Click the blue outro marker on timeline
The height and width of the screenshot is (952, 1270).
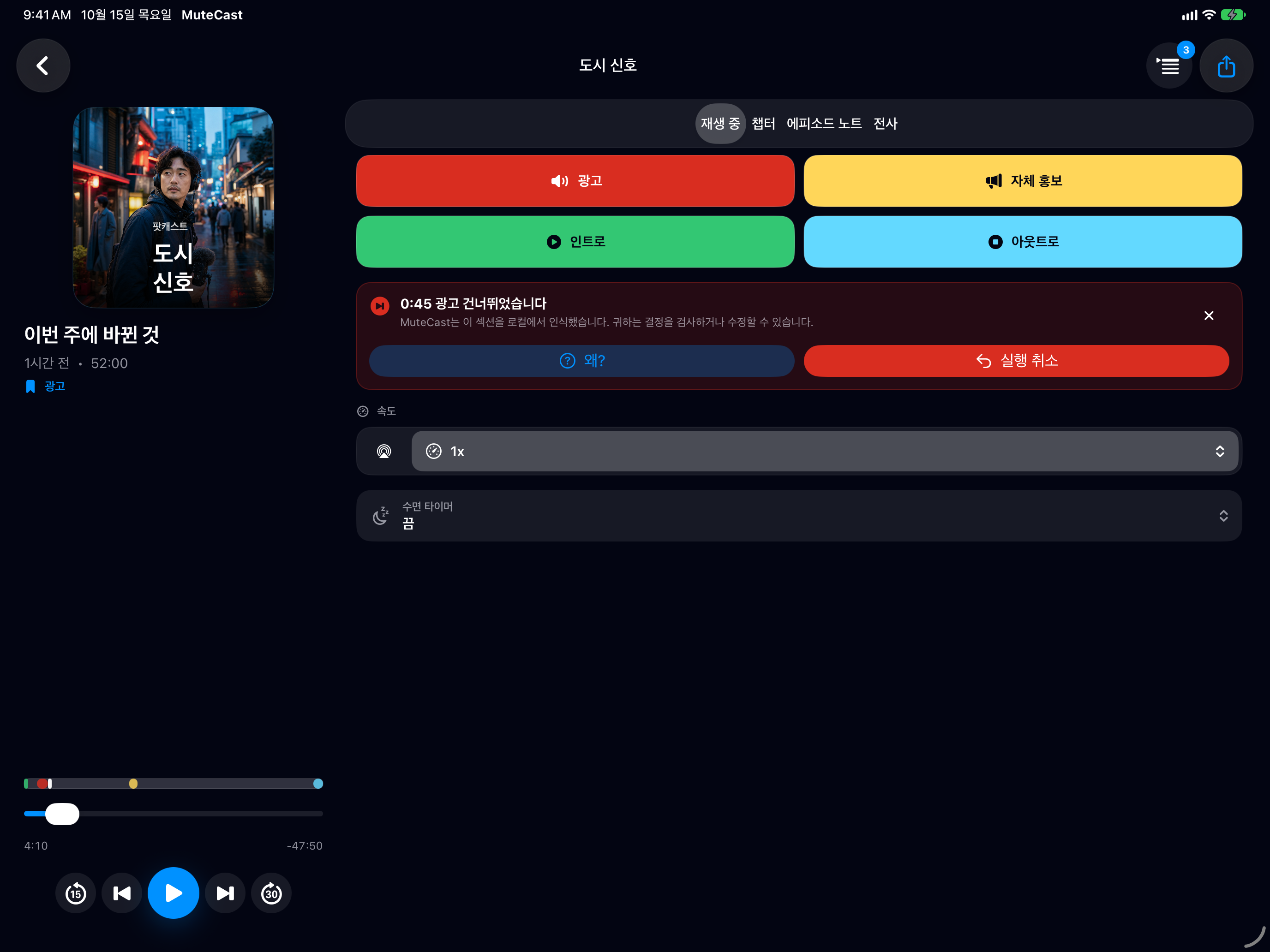click(x=318, y=784)
